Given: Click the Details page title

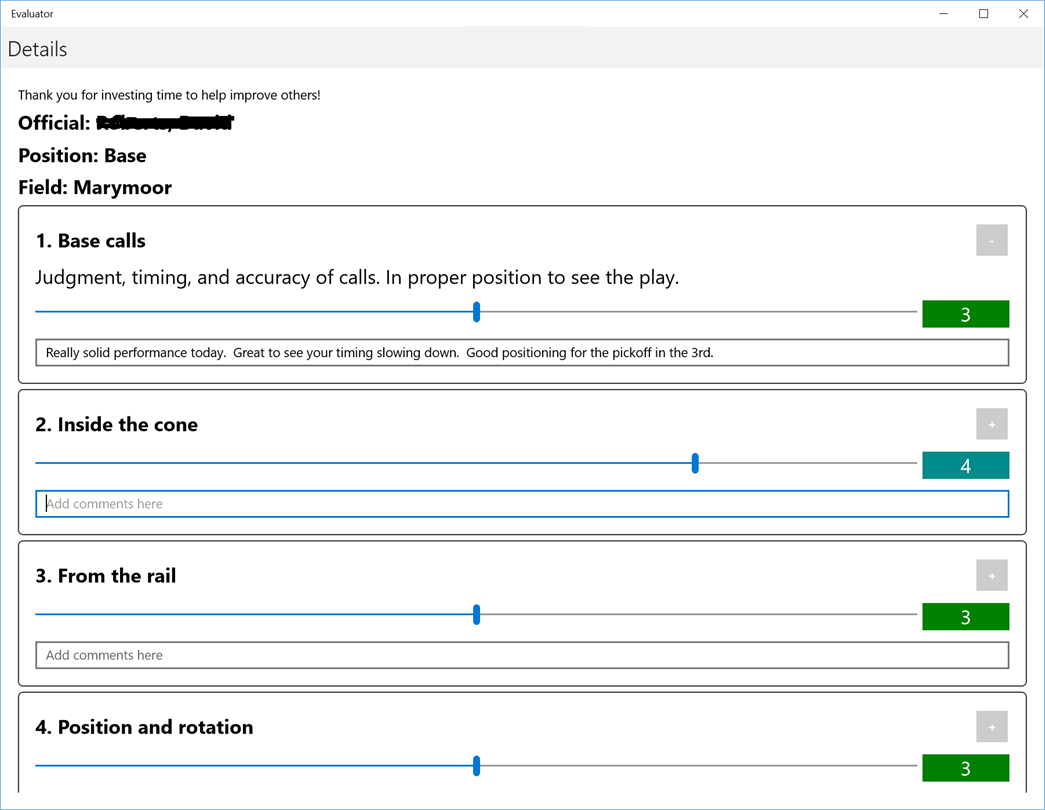Looking at the screenshot, I should 38,49.
